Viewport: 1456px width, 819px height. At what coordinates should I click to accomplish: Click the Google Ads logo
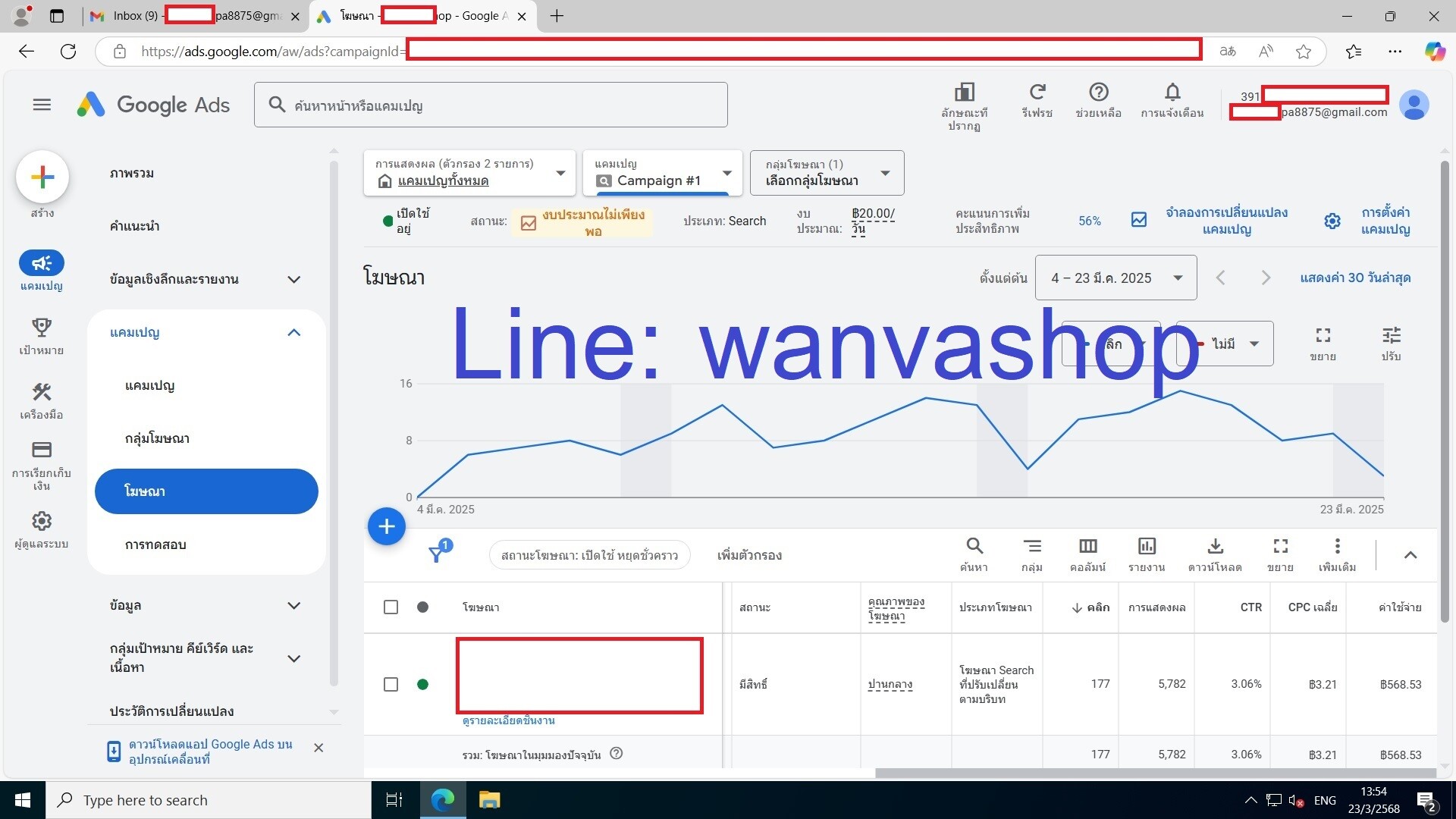pyautogui.click(x=153, y=105)
